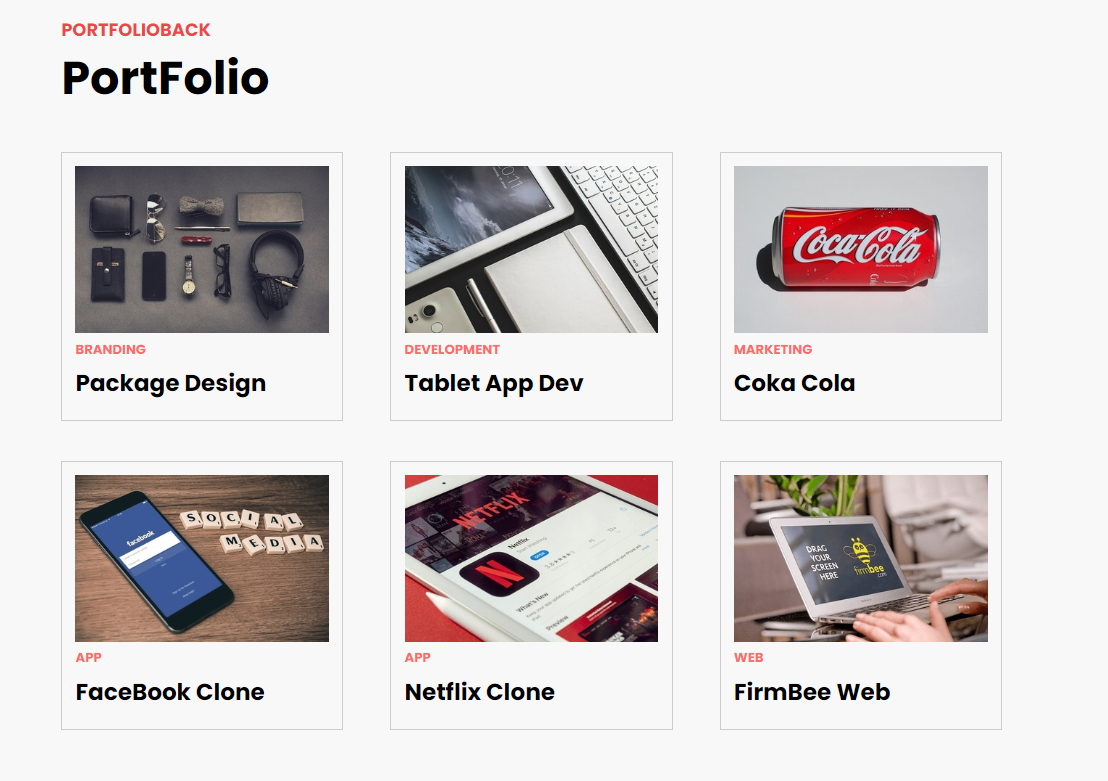Select the BRANDING category label

click(x=111, y=349)
